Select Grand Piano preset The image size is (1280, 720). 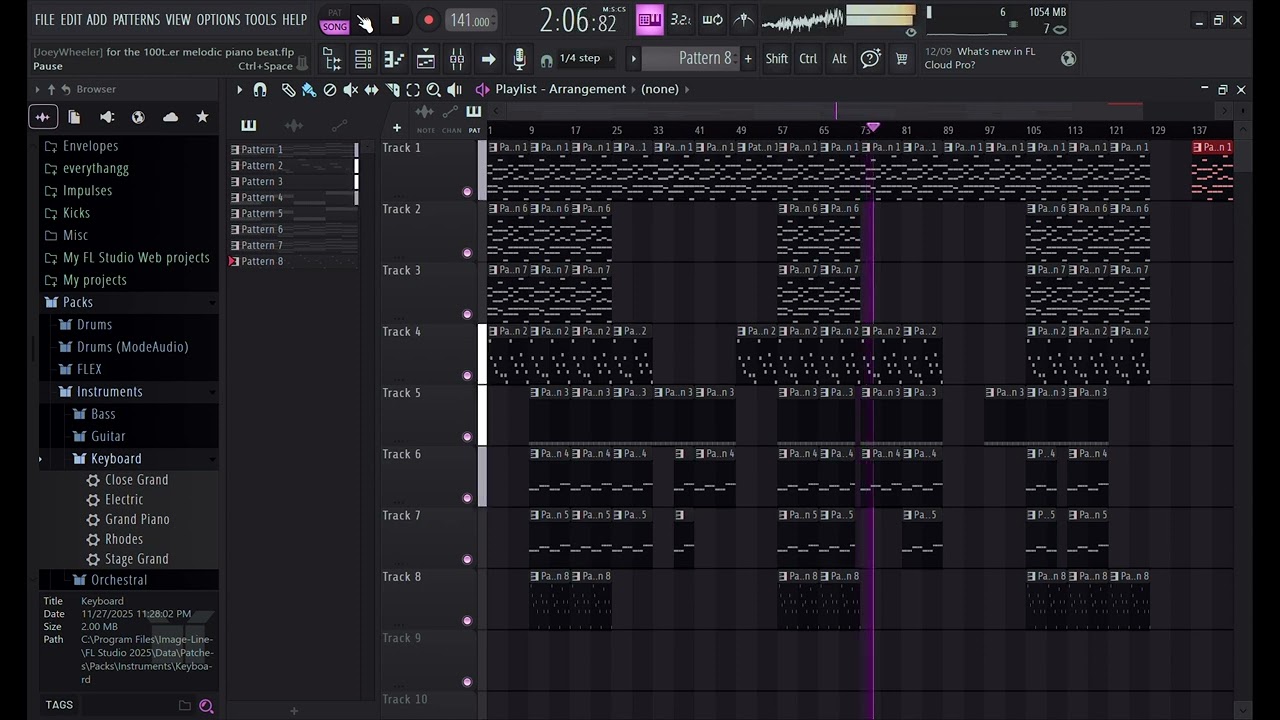pos(137,520)
